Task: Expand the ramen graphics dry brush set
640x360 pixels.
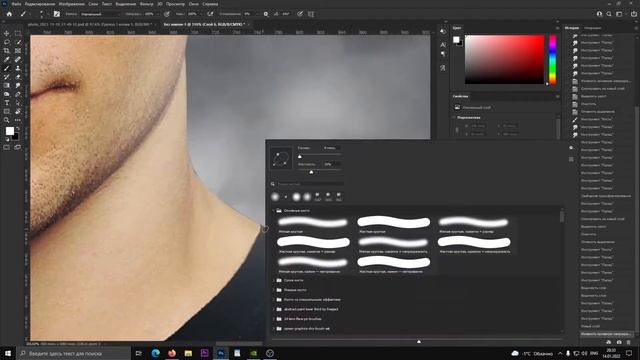Action: pos(273,329)
